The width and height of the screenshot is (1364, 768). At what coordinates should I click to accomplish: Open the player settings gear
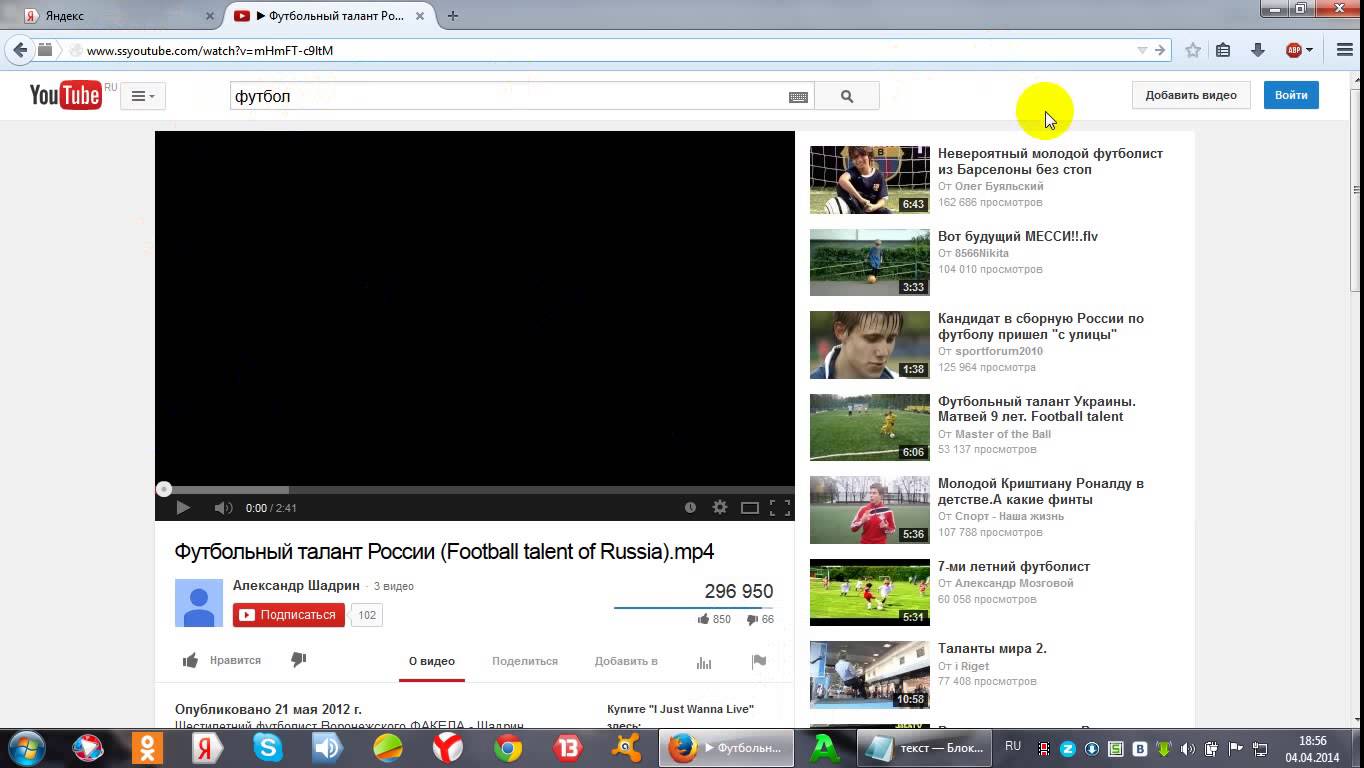(720, 508)
